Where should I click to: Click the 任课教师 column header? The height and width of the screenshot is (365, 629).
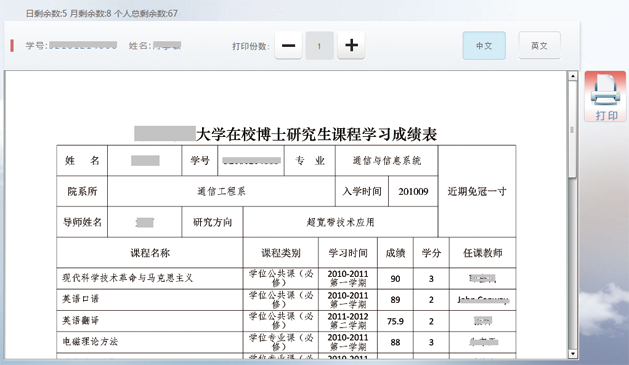(x=483, y=253)
